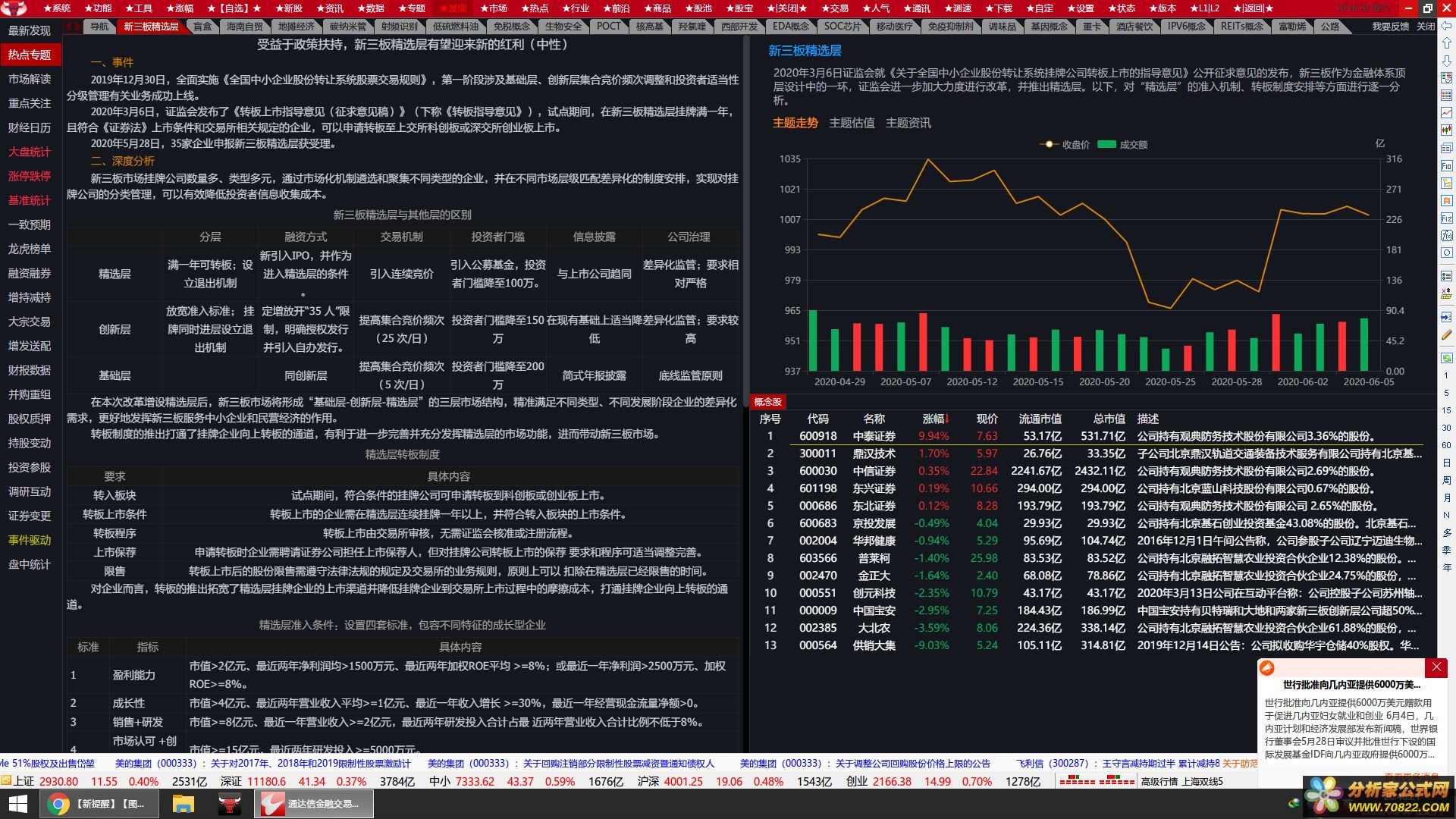The width and height of the screenshot is (1456, 819).
Task: Sort by the 涨幅 column header
Action: [936, 419]
